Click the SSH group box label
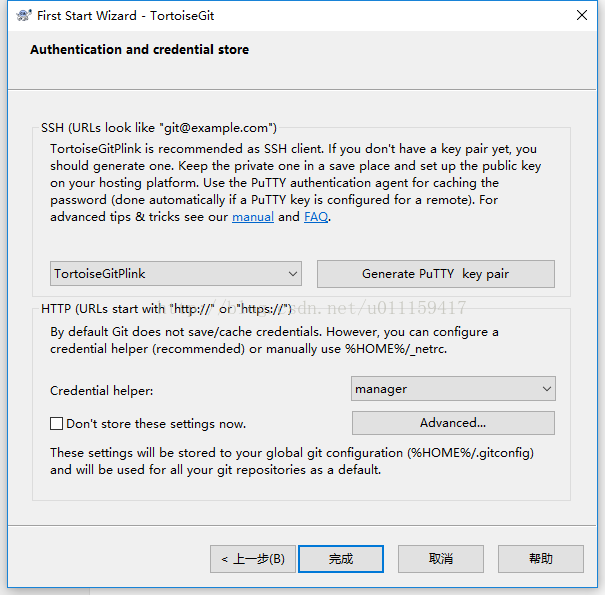This screenshot has height=595, width=605. coord(158,128)
